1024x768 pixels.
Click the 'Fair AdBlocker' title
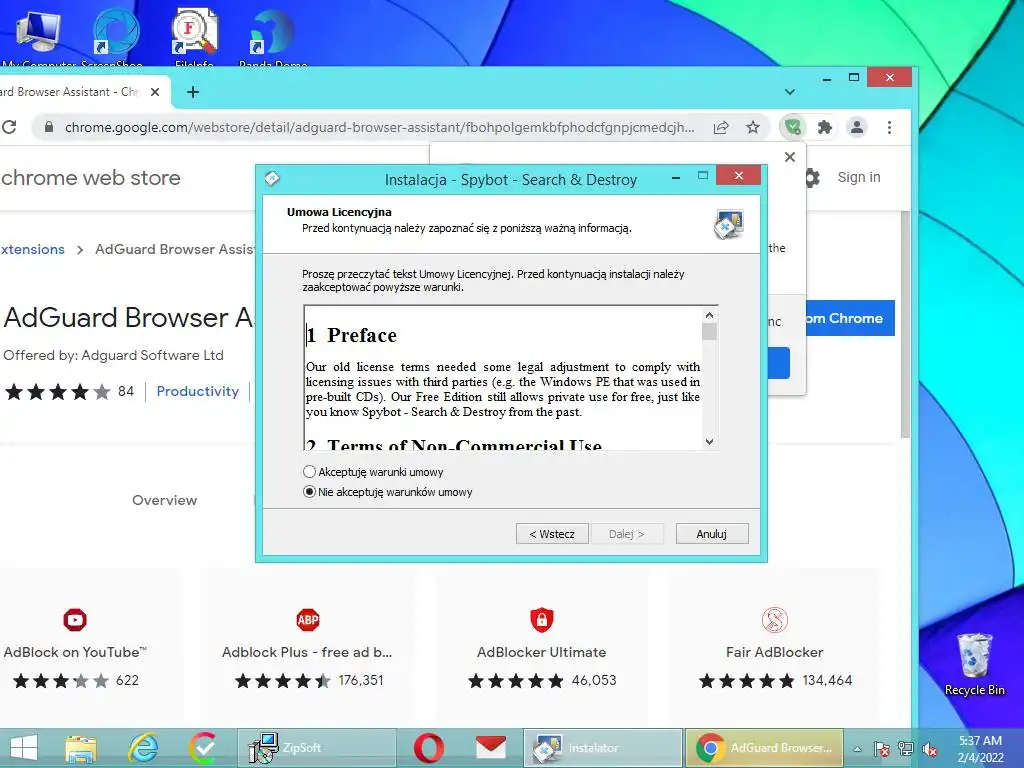775,652
